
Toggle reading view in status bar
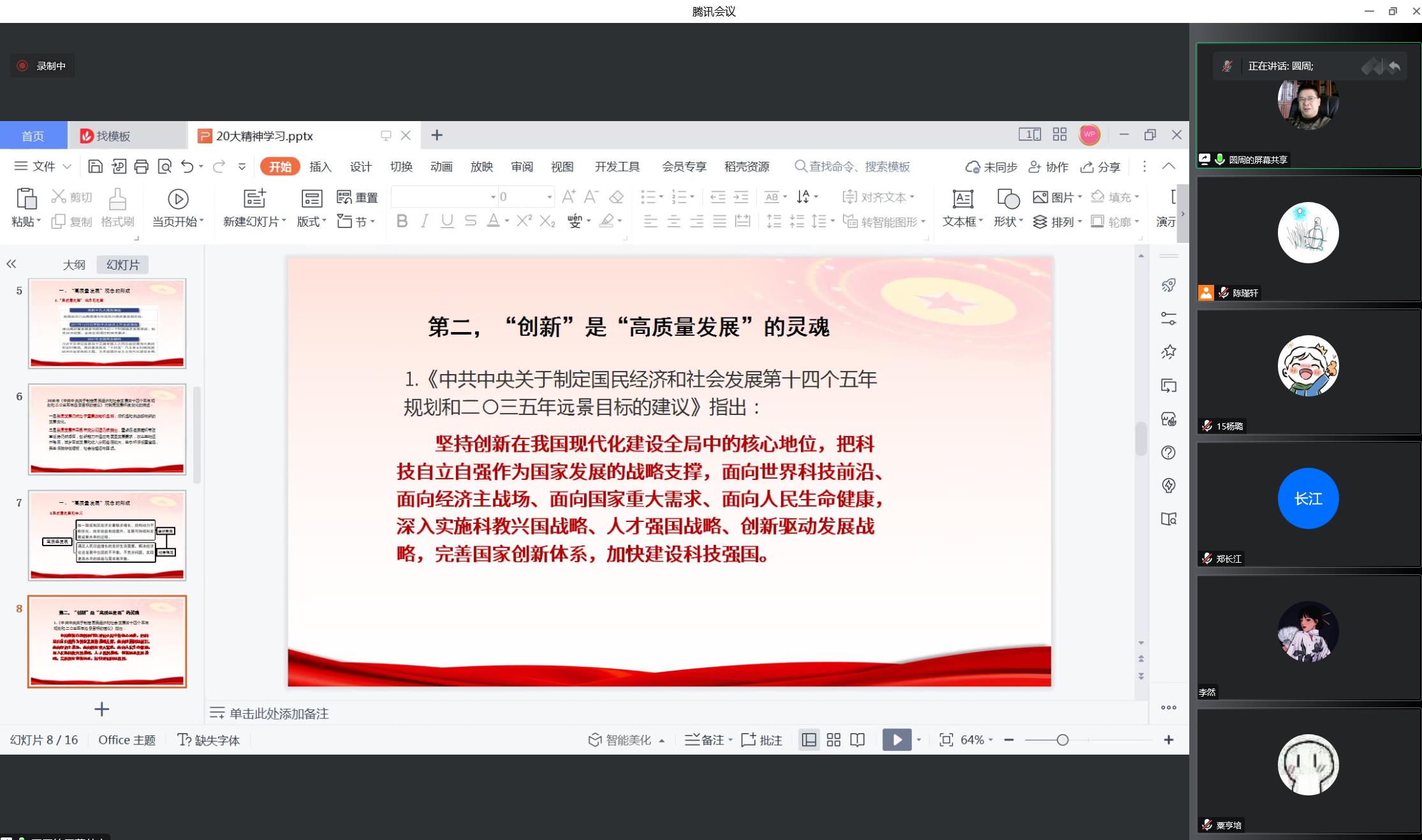coord(858,740)
